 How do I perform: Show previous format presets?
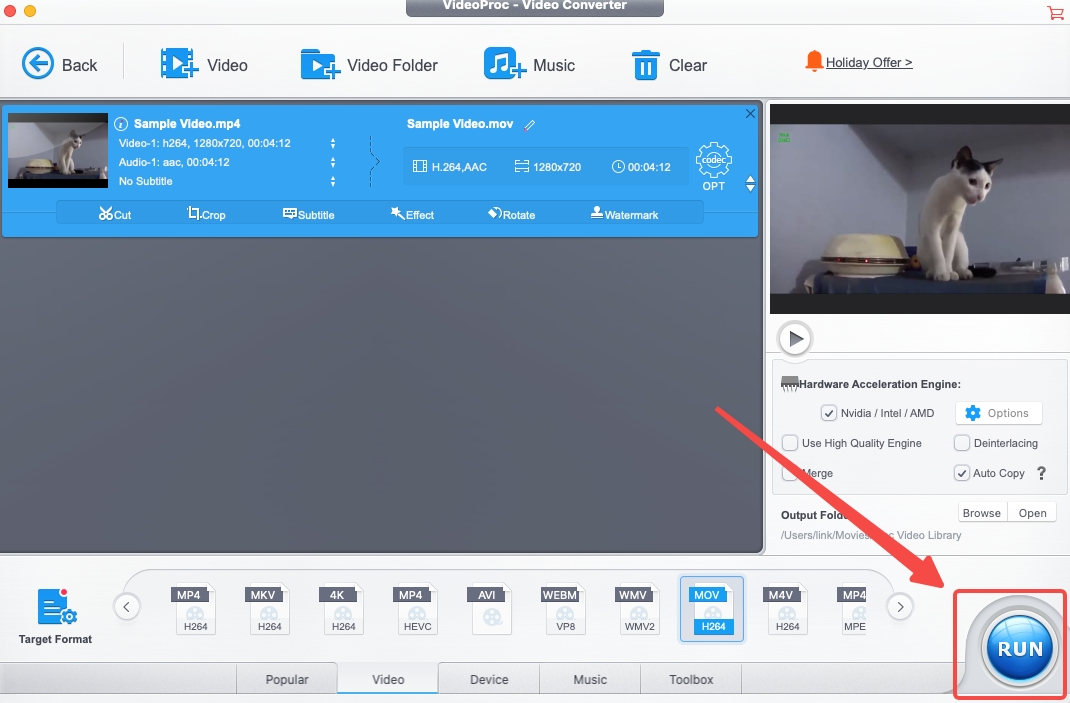point(127,607)
